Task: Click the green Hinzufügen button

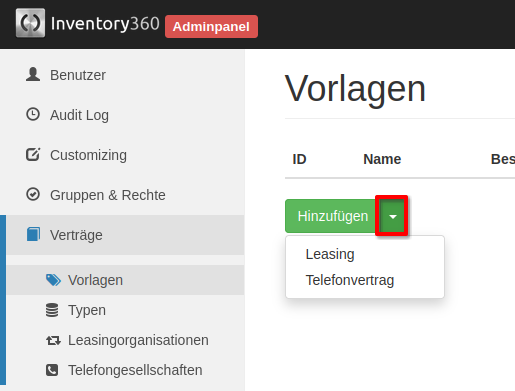Action: click(x=332, y=216)
